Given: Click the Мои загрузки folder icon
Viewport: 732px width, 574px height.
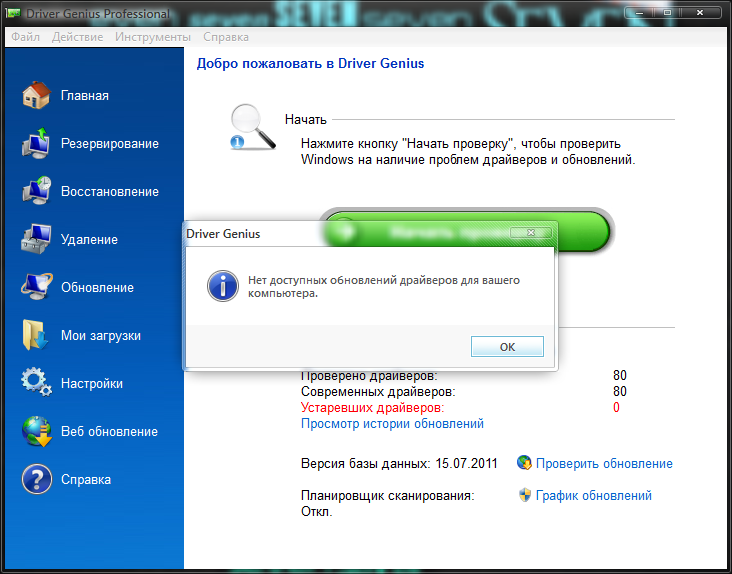Looking at the screenshot, I should (35, 335).
